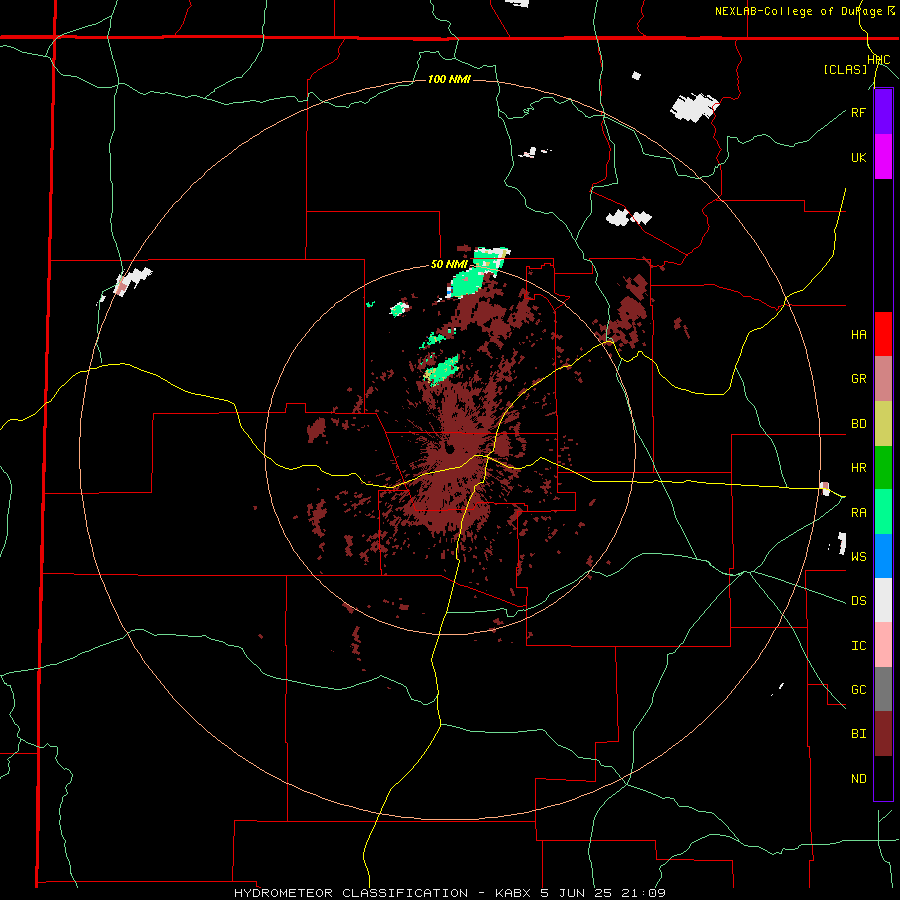The width and height of the screenshot is (900, 900).
Task: Click the UK magenta legend swatch
Action: pos(883,157)
